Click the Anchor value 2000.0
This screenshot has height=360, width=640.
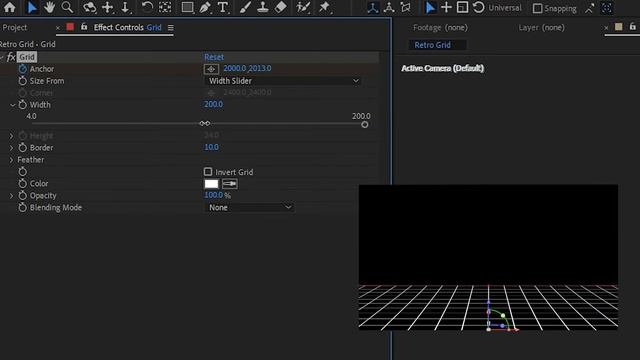pos(235,68)
